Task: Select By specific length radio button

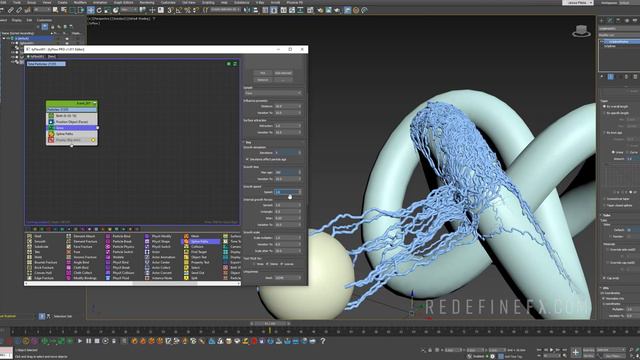Action: click(x=605, y=113)
